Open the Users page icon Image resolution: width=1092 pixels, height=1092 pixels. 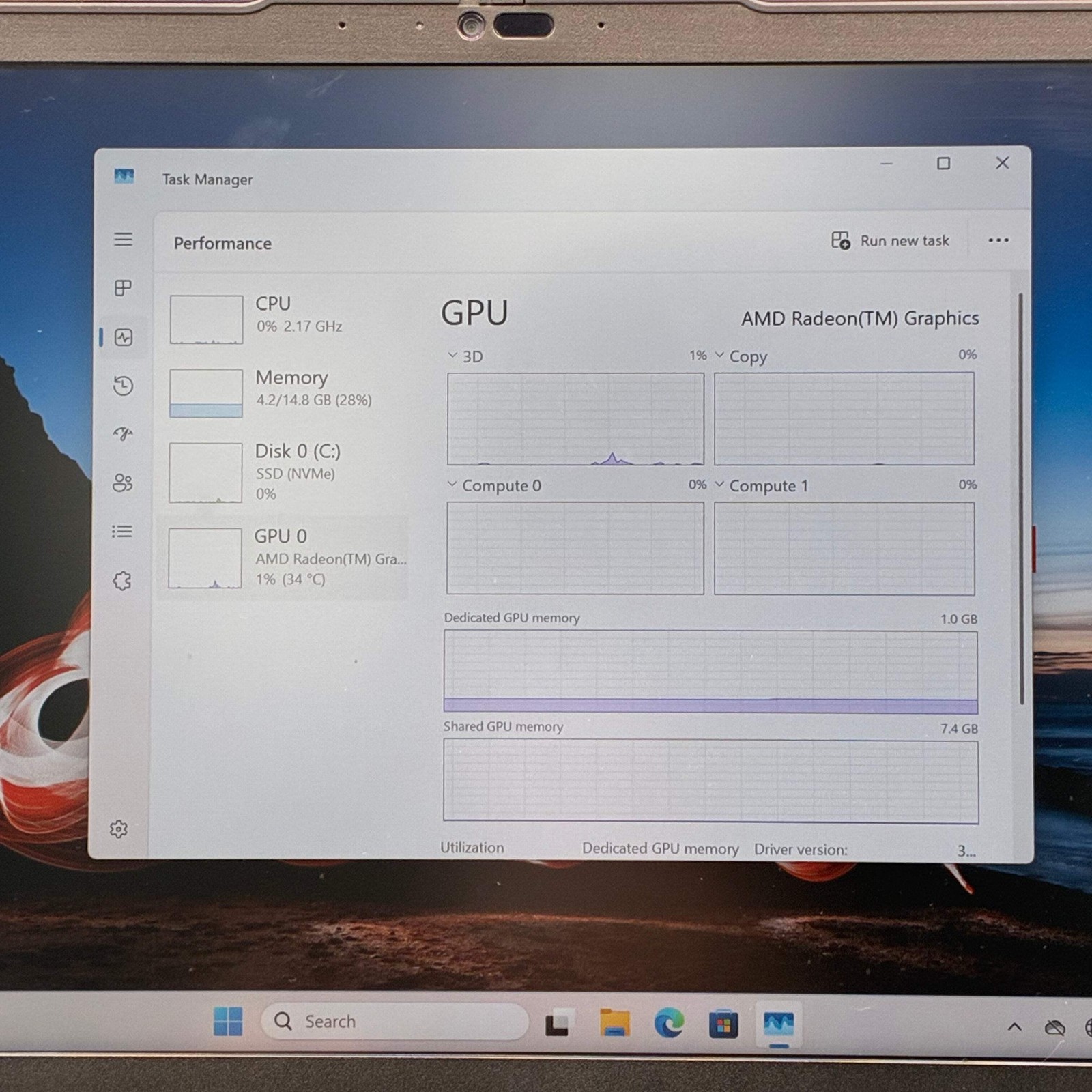coord(123,483)
